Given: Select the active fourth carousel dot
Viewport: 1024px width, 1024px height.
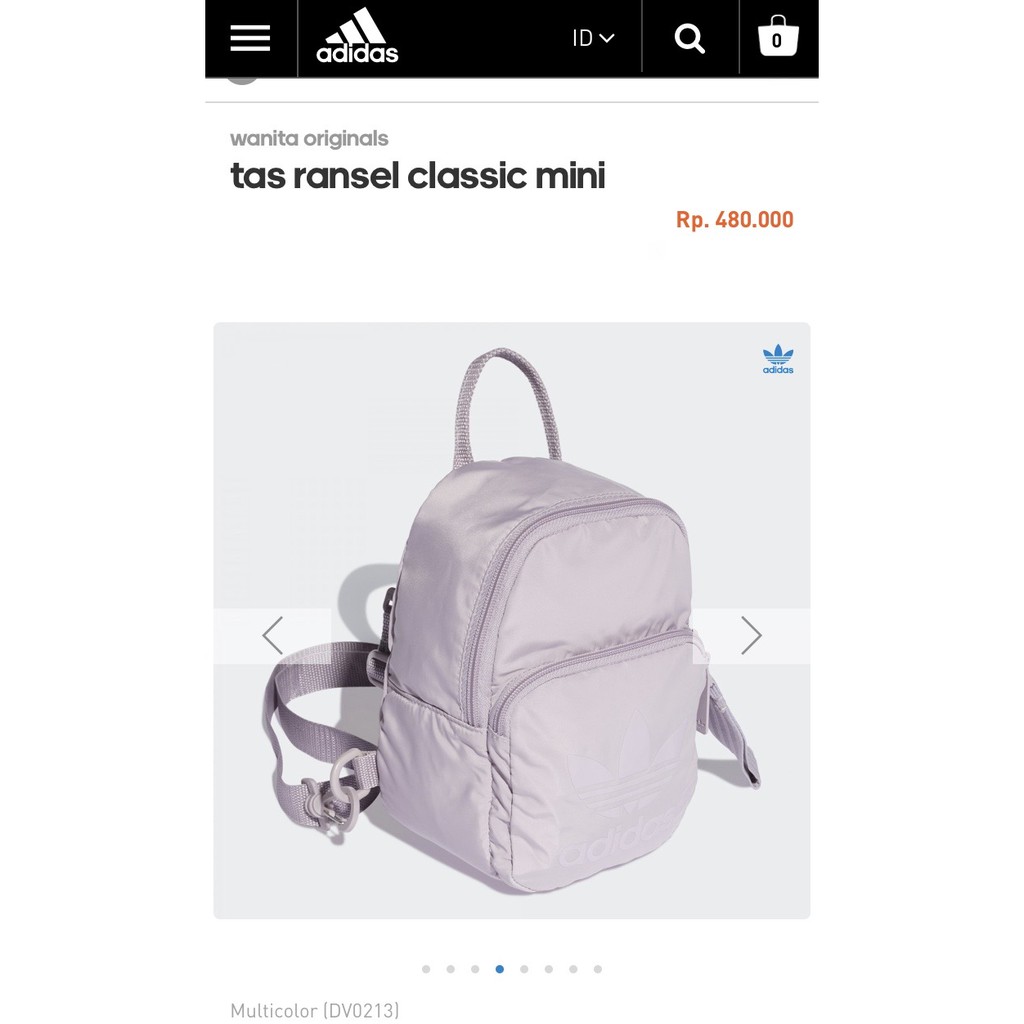Looking at the screenshot, I should (500, 969).
